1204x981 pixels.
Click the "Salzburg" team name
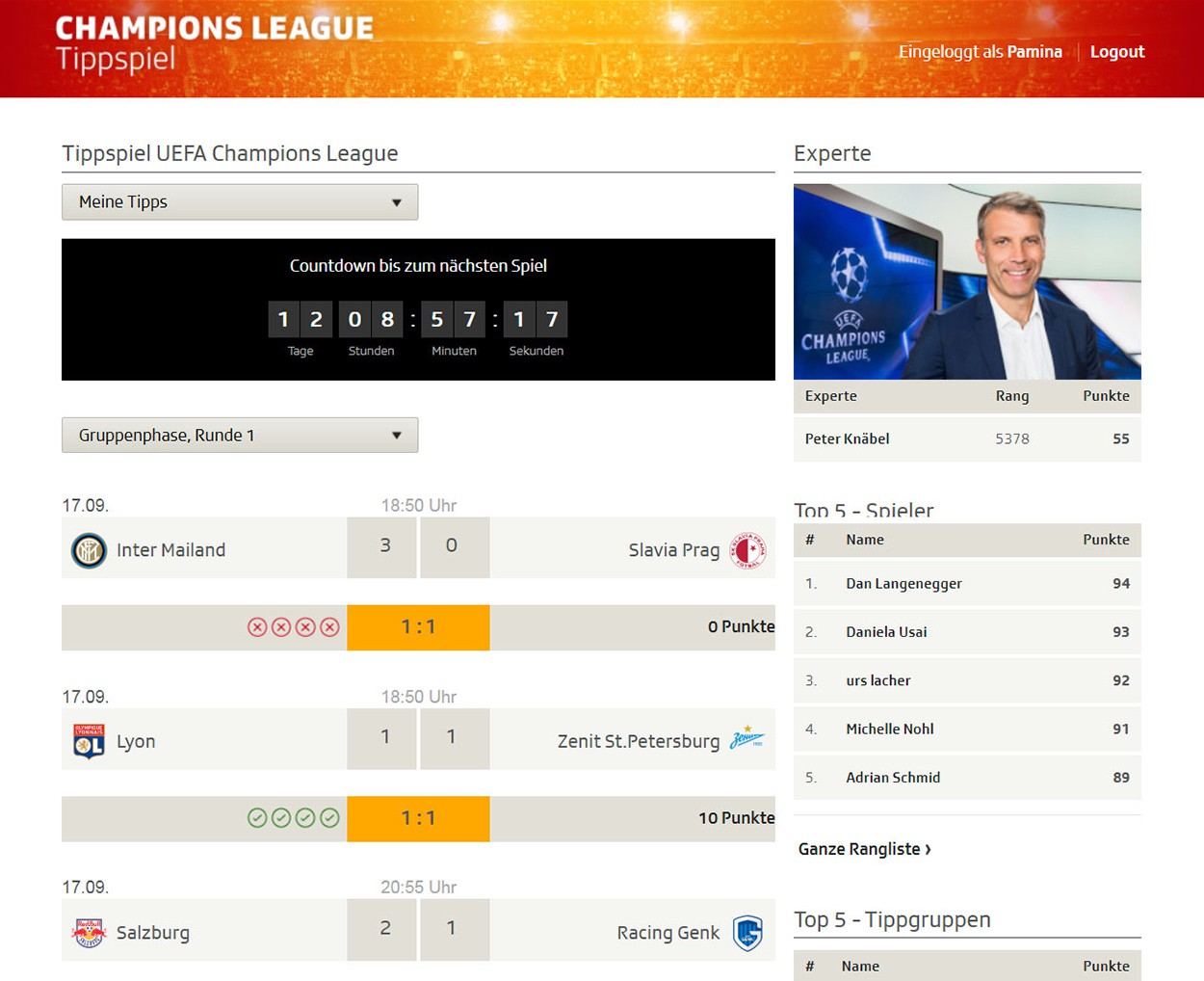point(153,933)
